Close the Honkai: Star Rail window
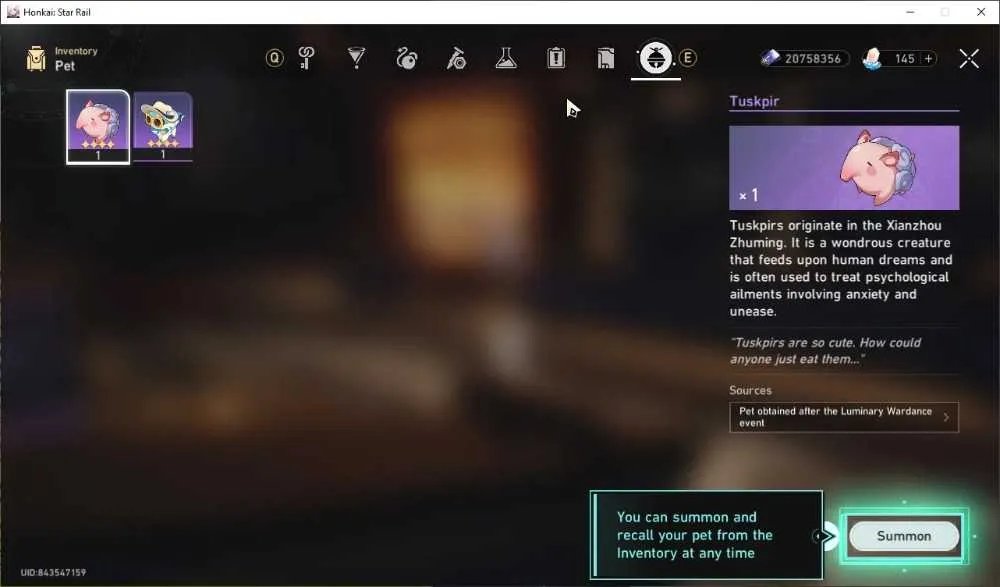 coord(981,12)
